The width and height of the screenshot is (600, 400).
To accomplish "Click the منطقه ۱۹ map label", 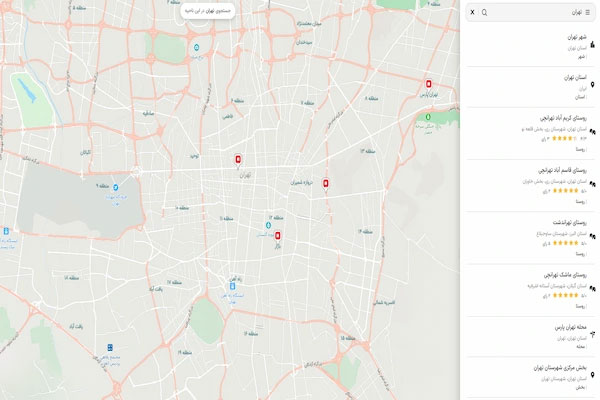I will point(184,352).
